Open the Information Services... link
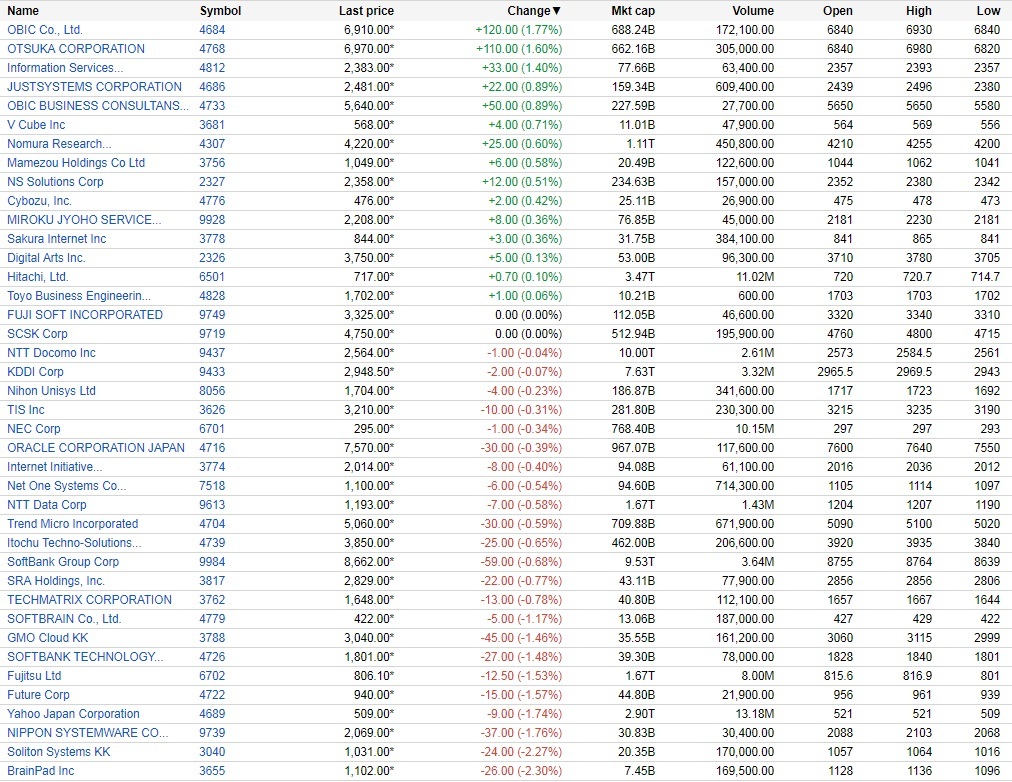1012x782 pixels. [x=65, y=68]
